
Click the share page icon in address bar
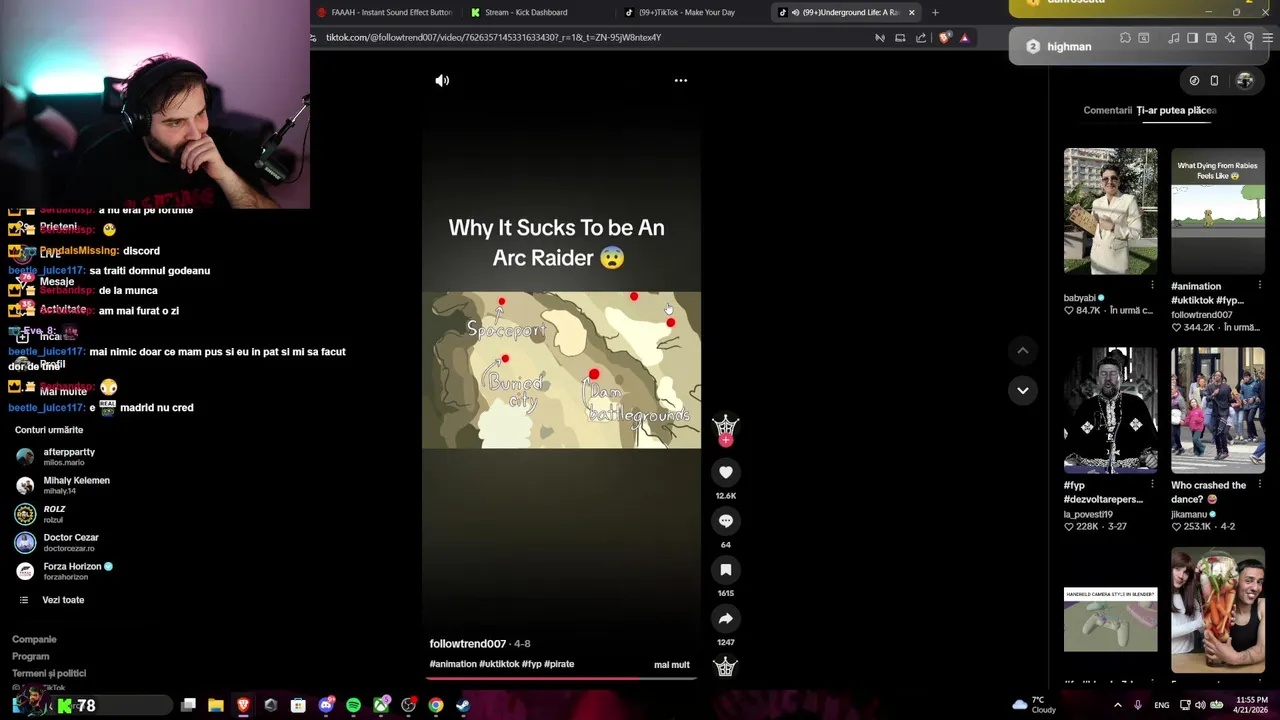[921, 38]
